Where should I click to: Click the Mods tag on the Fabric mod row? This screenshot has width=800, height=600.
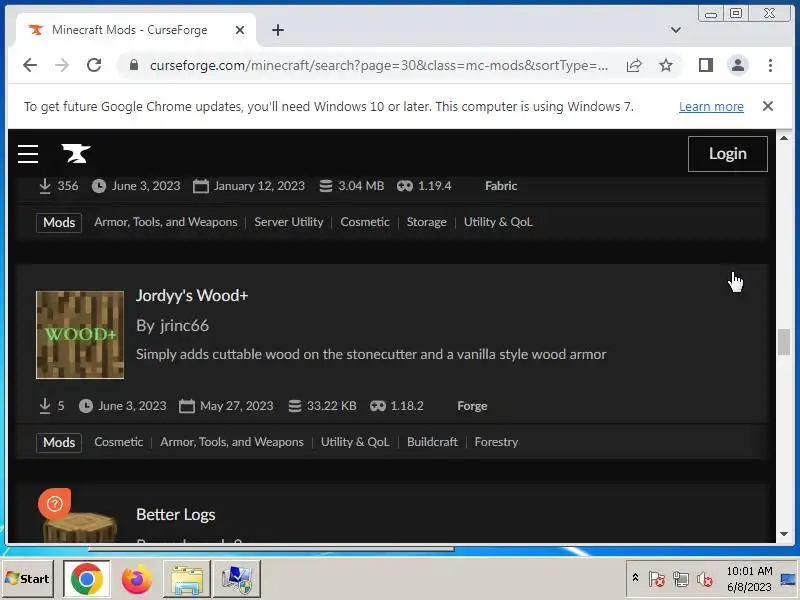click(59, 222)
